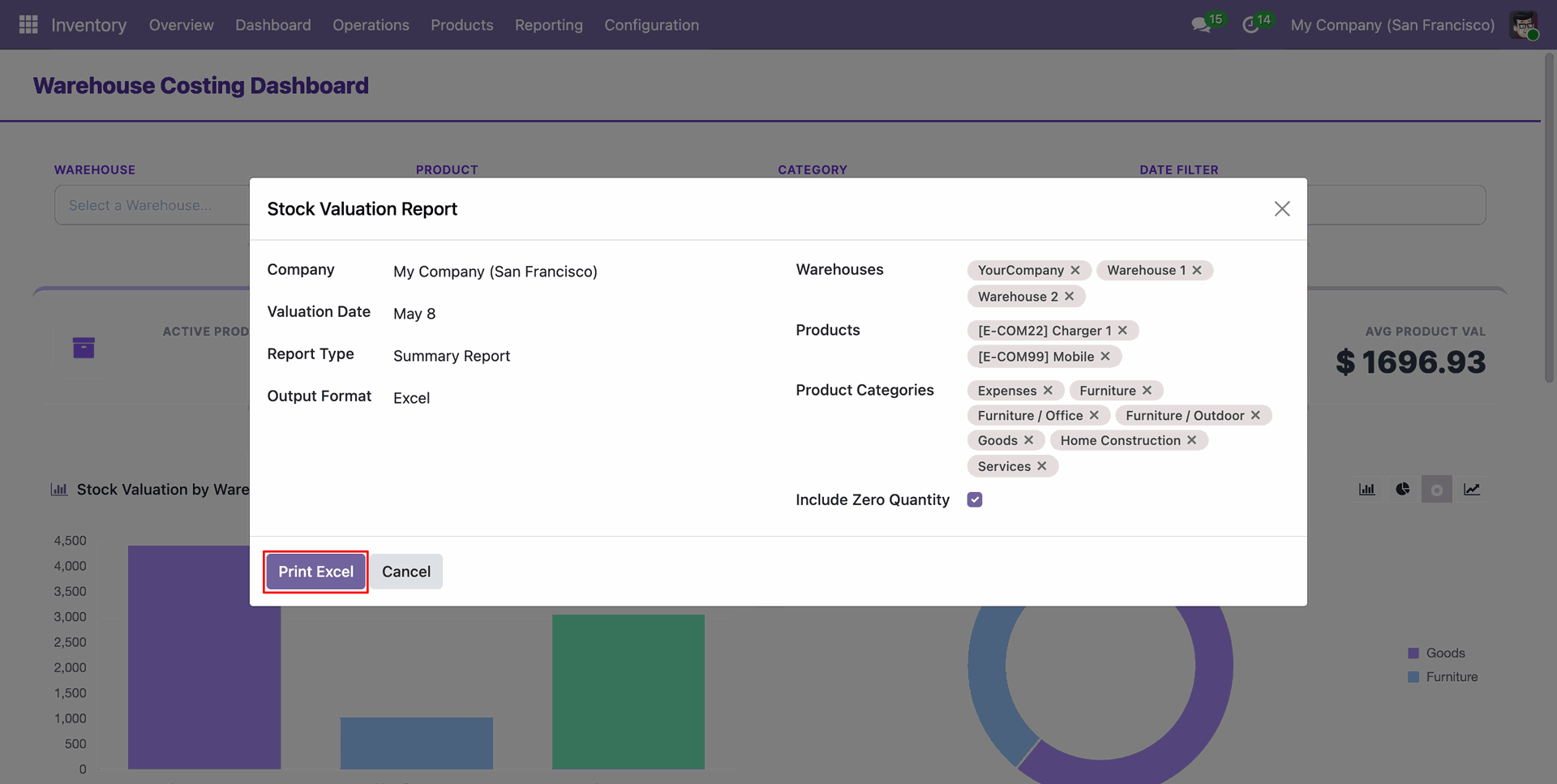The image size is (1557, 784).
Task: Remove the [E-COM99] Mobile product tag
Action: pos(1105,356)
